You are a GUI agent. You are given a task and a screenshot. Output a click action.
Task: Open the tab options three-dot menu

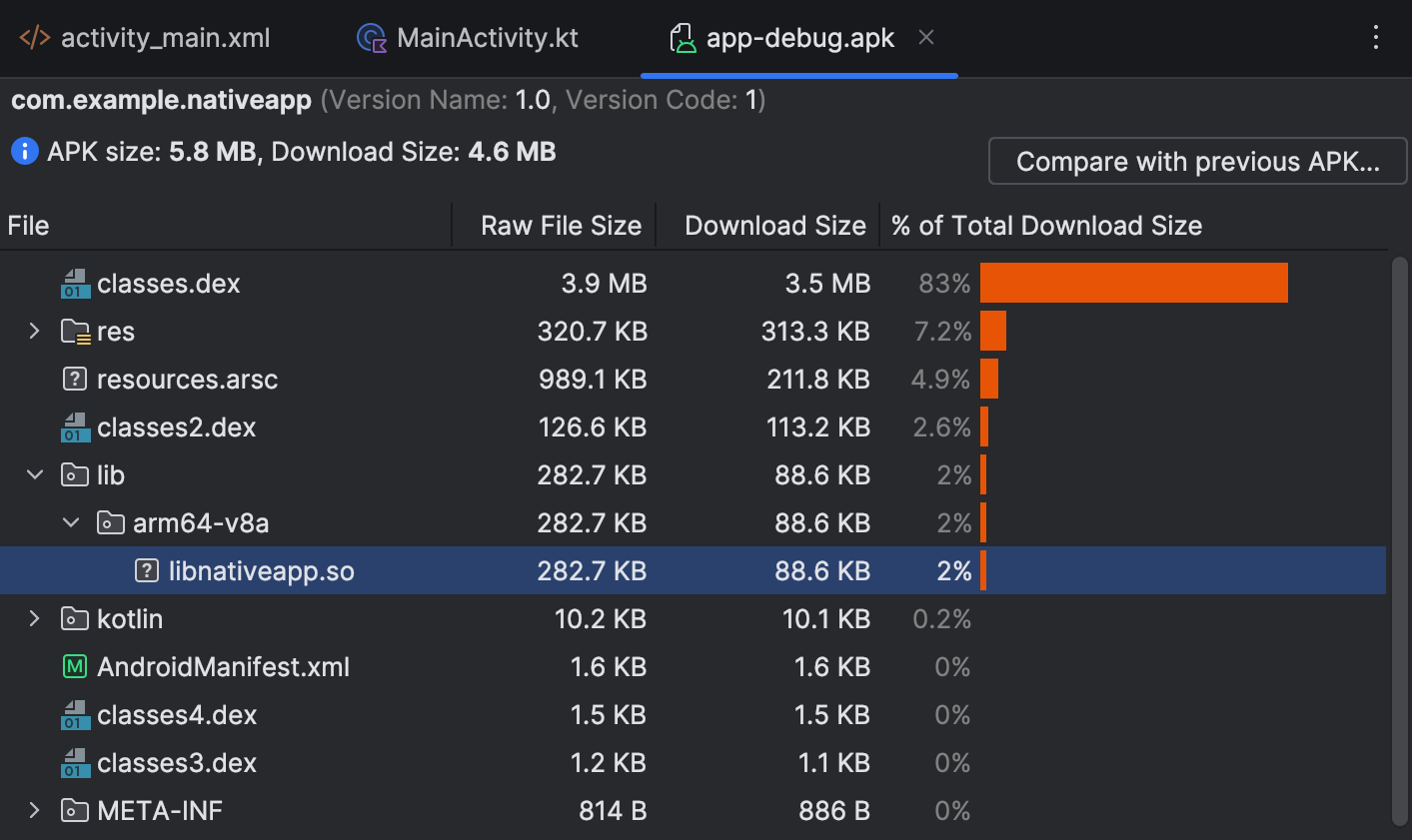coord(1376,38)
